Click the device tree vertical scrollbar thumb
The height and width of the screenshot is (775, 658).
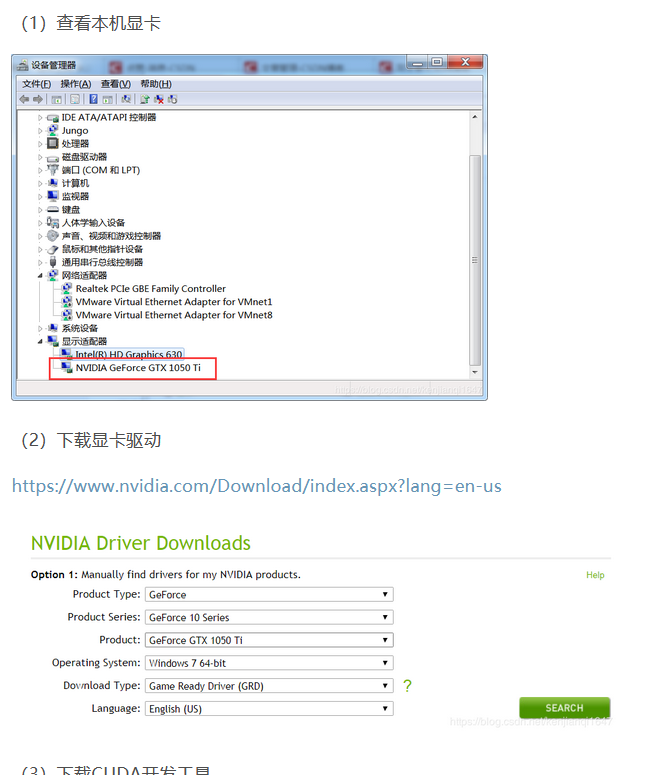[475, 260]
